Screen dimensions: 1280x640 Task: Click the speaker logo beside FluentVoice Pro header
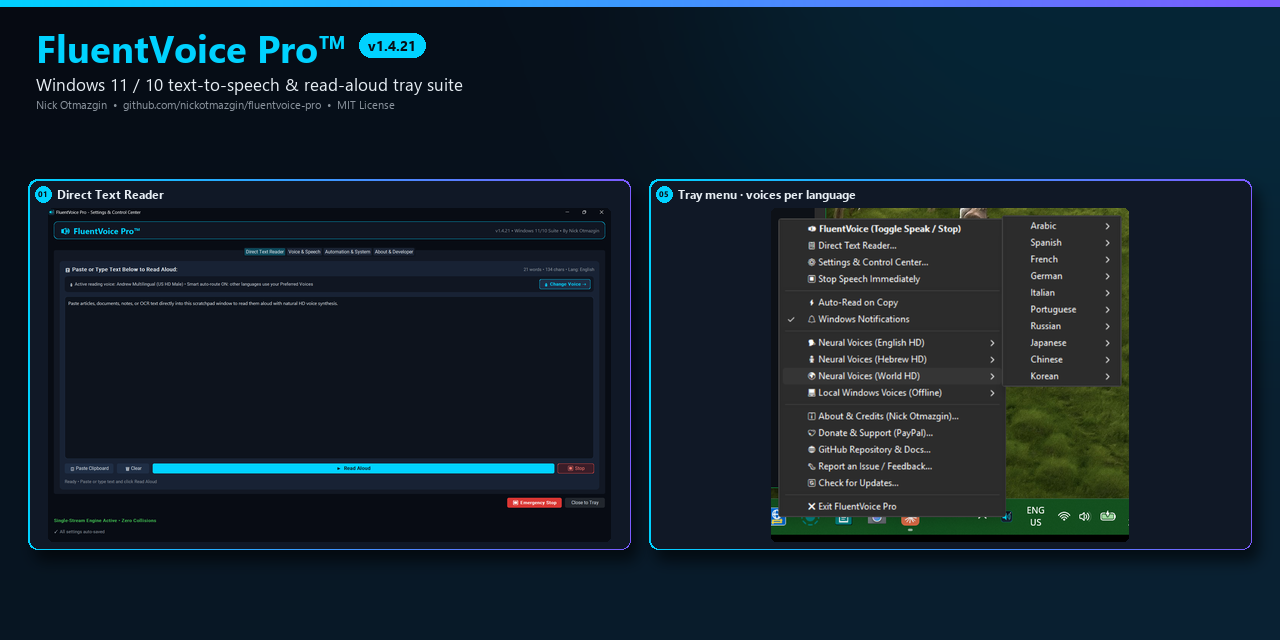pyautogui.click(x=66, y=231)
